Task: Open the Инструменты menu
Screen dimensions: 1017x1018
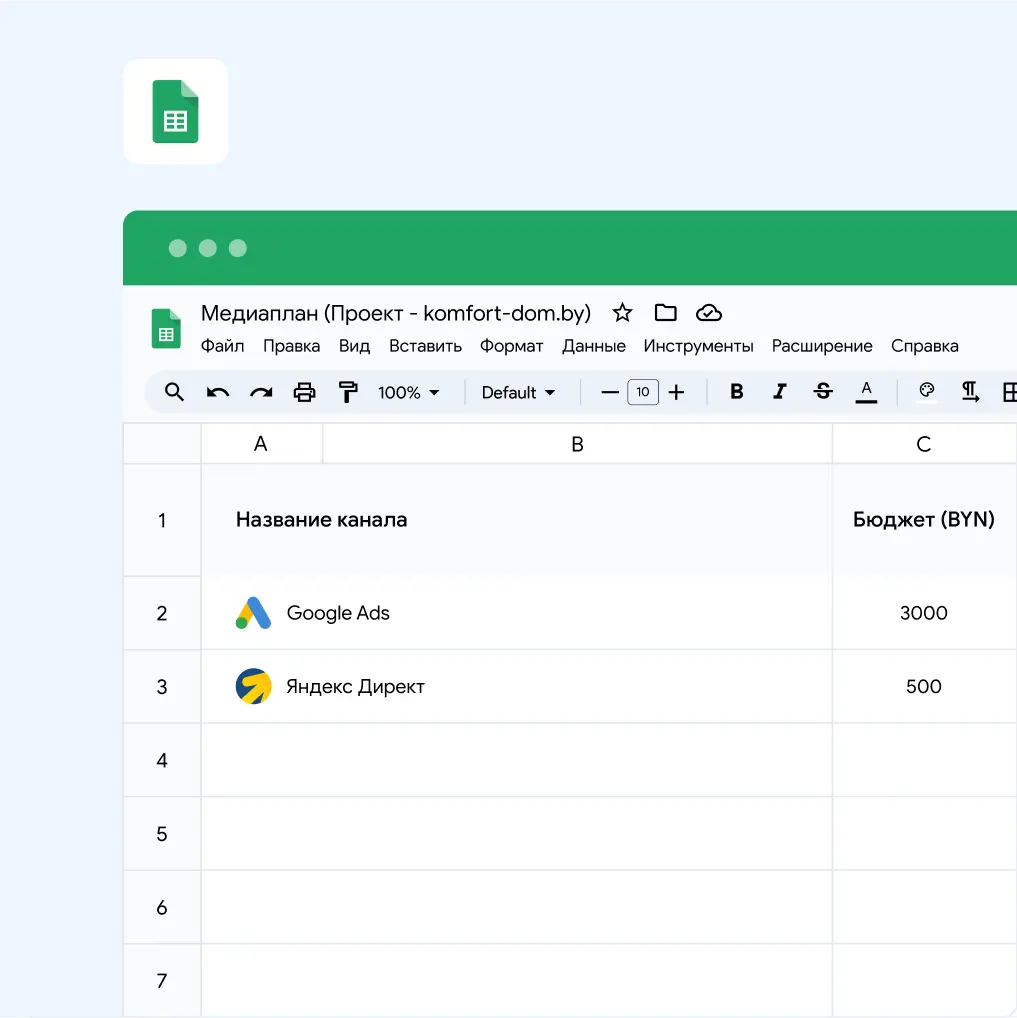Action: (698, 346)
